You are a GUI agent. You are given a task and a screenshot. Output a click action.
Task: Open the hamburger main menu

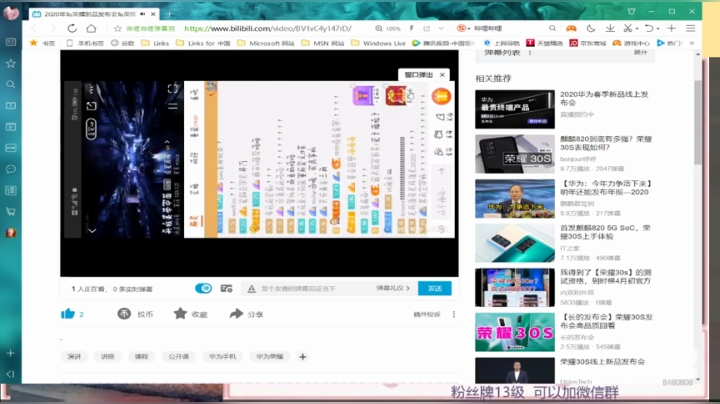pos(691,28)
